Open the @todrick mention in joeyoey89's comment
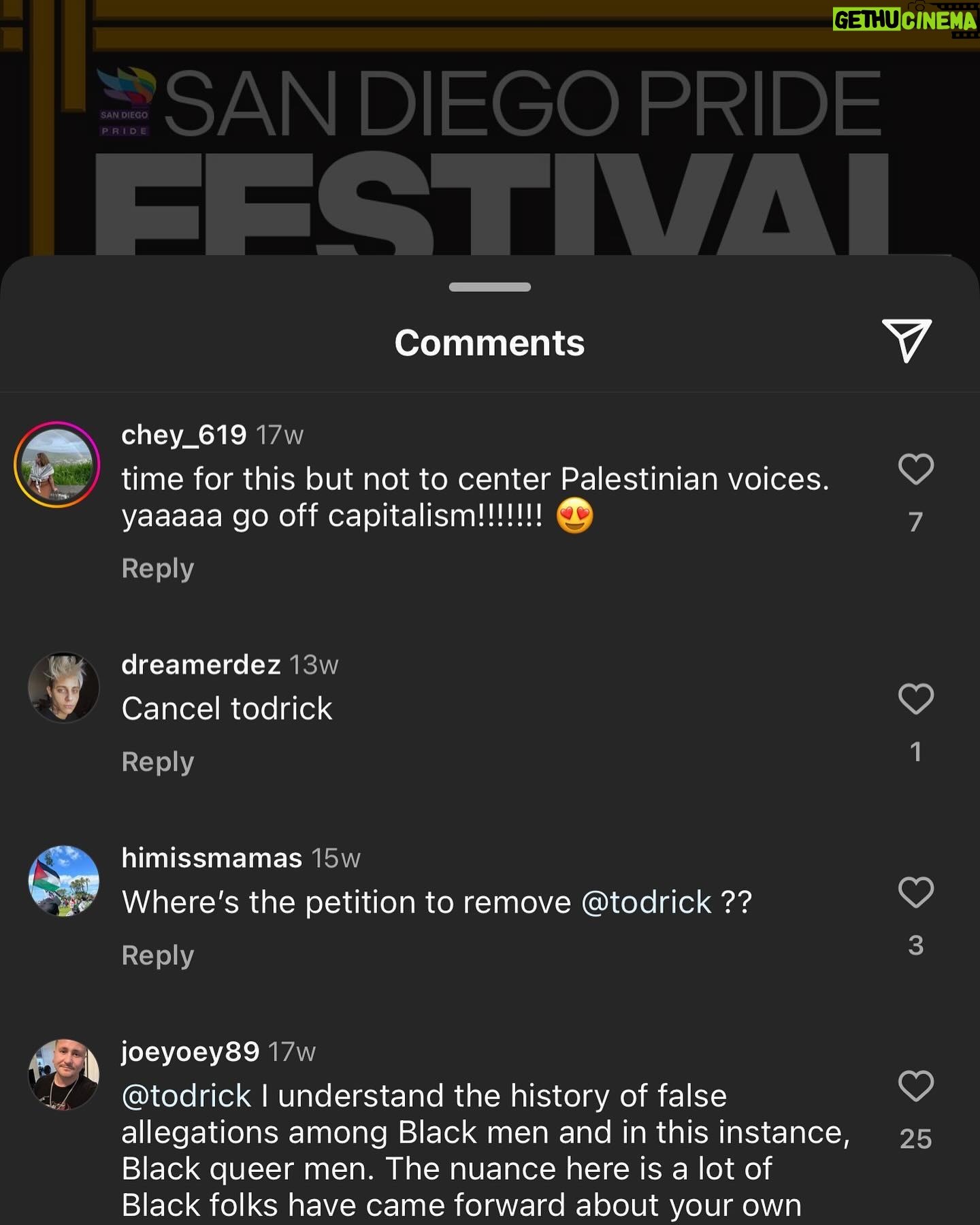 point(186,1096)
